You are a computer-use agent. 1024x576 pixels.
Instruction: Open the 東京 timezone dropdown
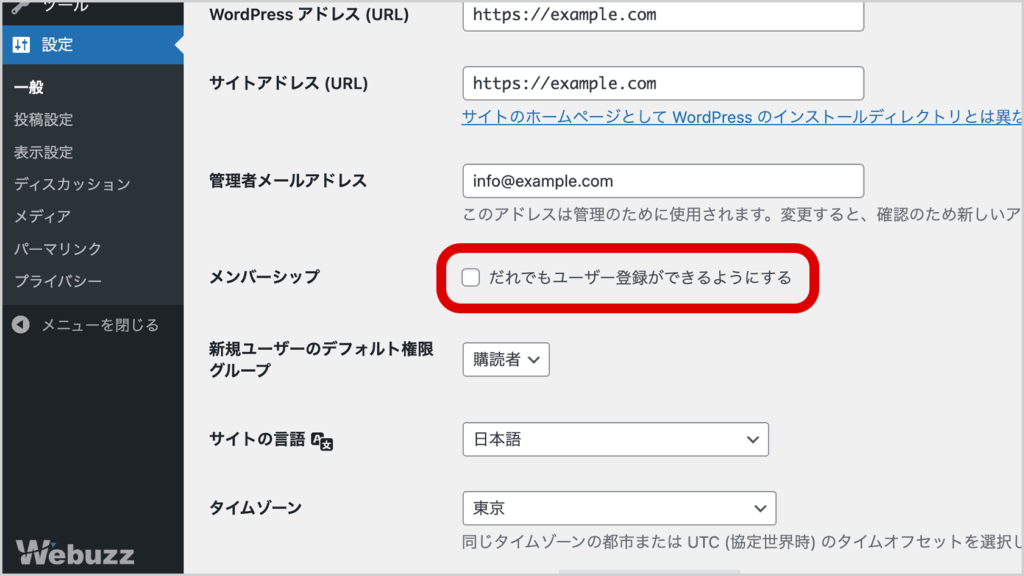coord(619,508)
